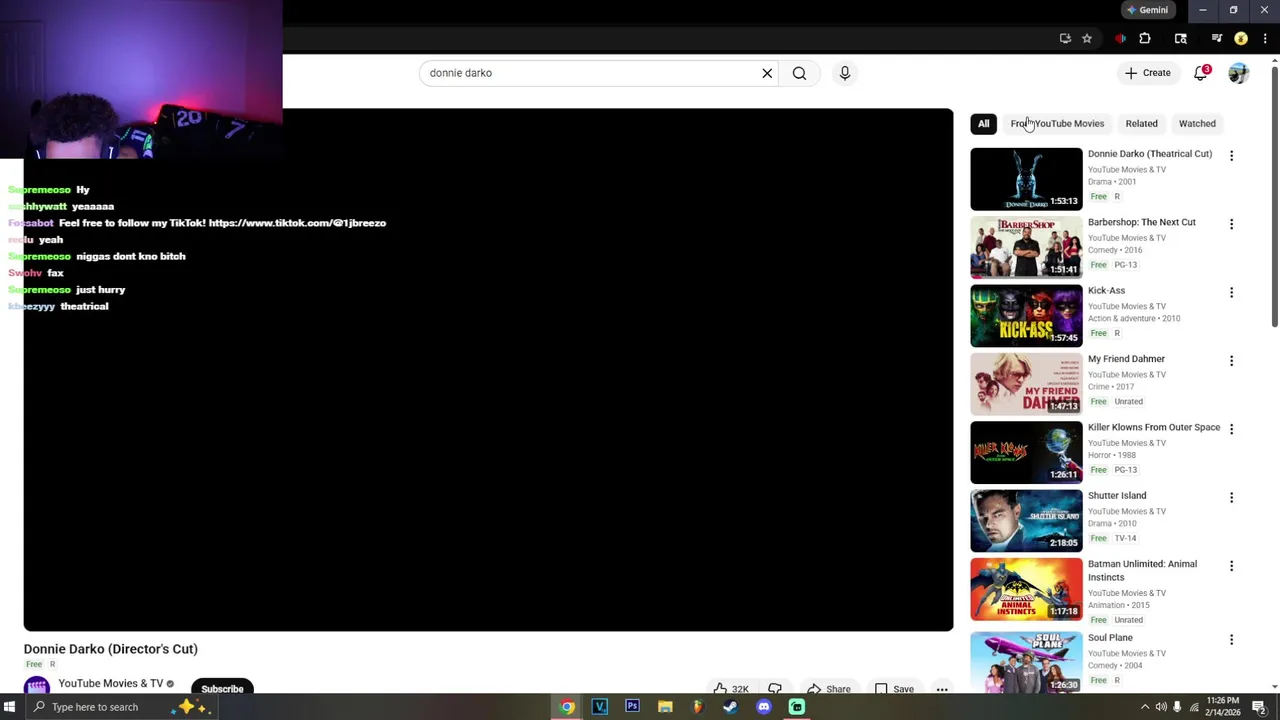Open the Shutter Island thumbnail
The height and width of the screenshot is (720, 1280).
pos(1026,520)
